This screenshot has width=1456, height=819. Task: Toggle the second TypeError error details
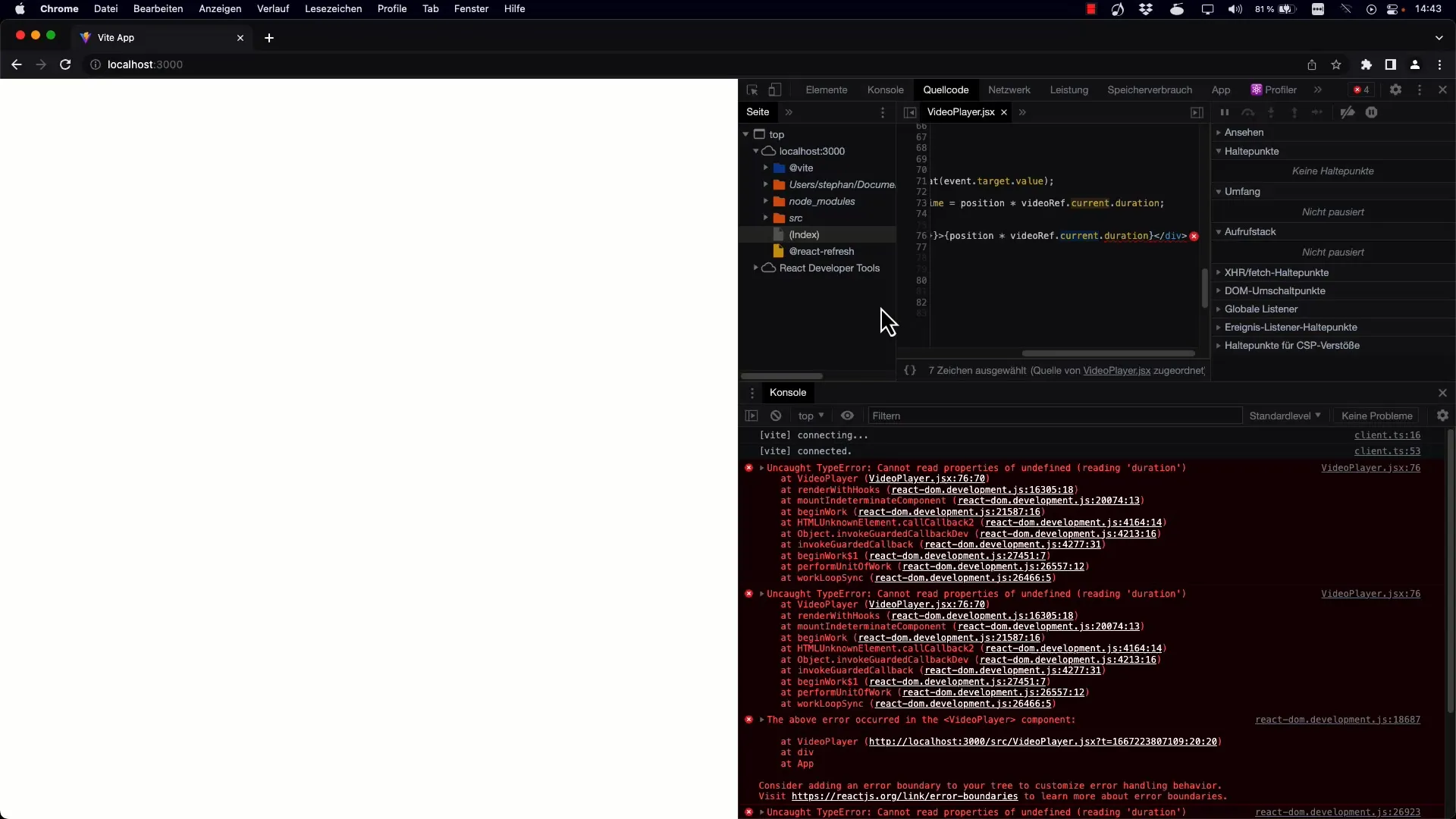(763, 594)
